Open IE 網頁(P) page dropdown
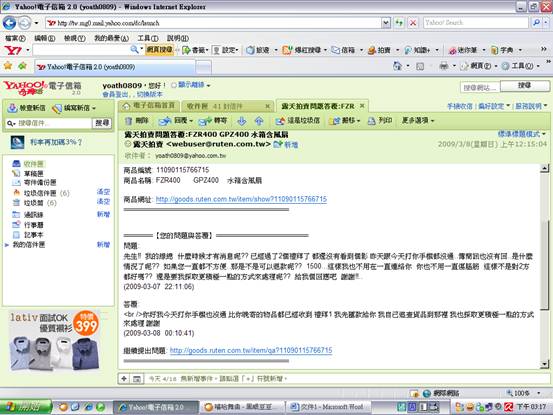The width and height of the screenshot is (553, 415). tap(479, 66)
